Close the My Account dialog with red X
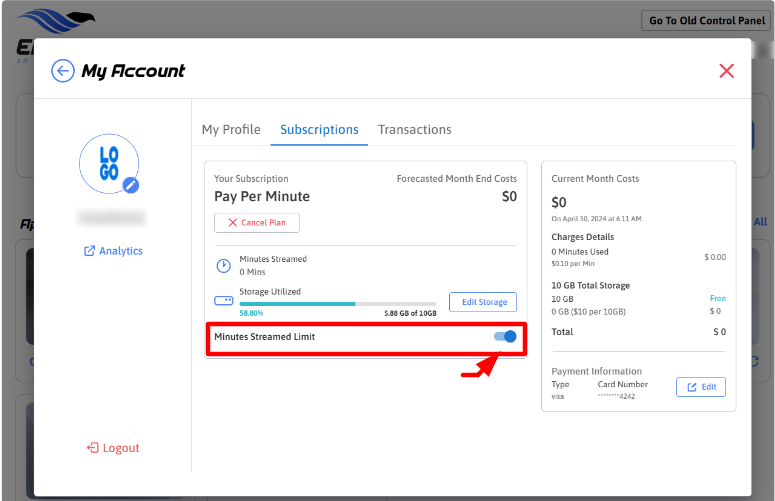 coord(727,71)
